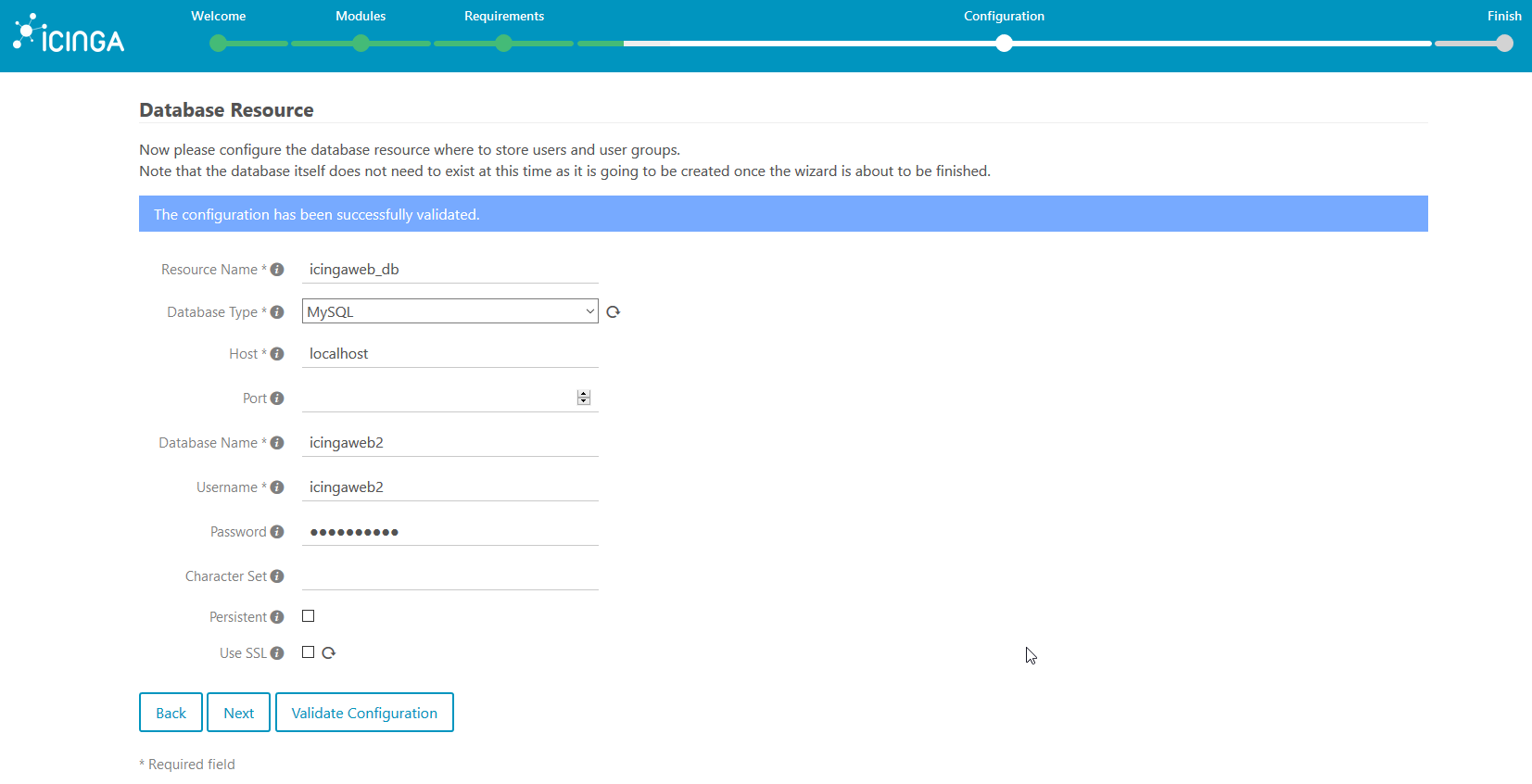Go to the Welcome wizard step
The height and width of the screenshot is (784, 1532).
pyautogui.click(x=219, y=16)
